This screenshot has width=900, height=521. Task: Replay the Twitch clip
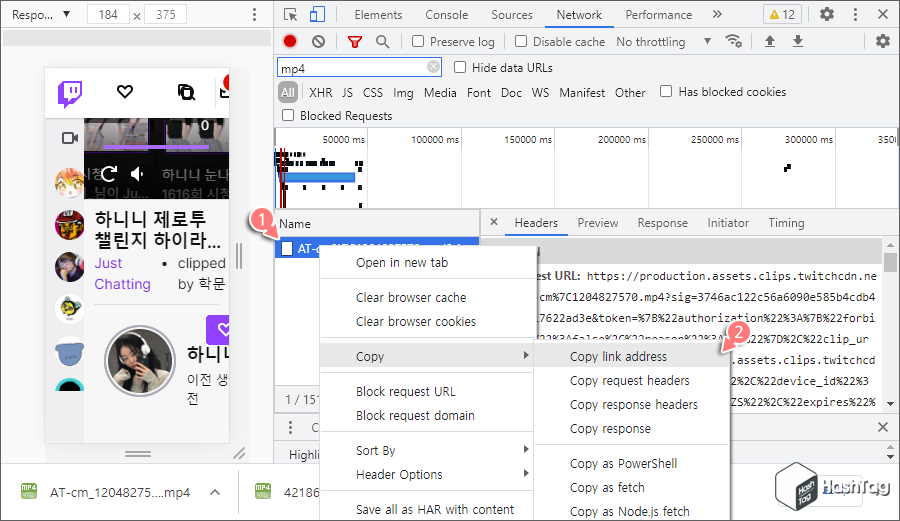[x=110, y=173]
